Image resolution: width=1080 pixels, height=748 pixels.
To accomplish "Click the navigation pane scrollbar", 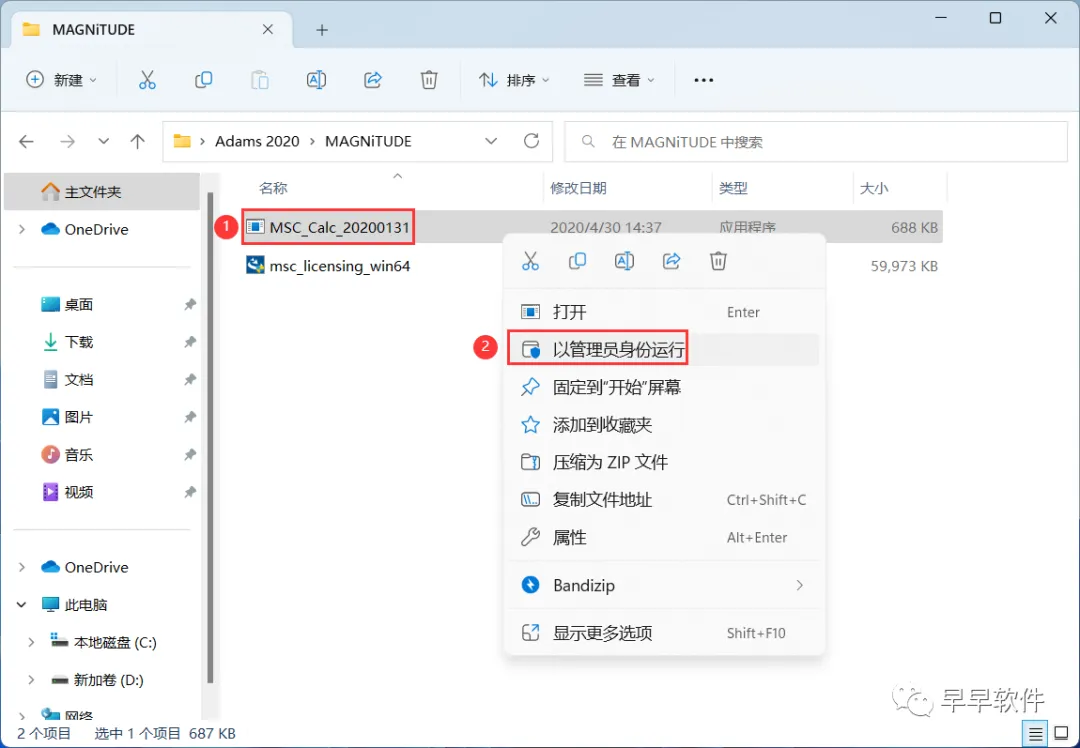I will (x=210, y=437).
